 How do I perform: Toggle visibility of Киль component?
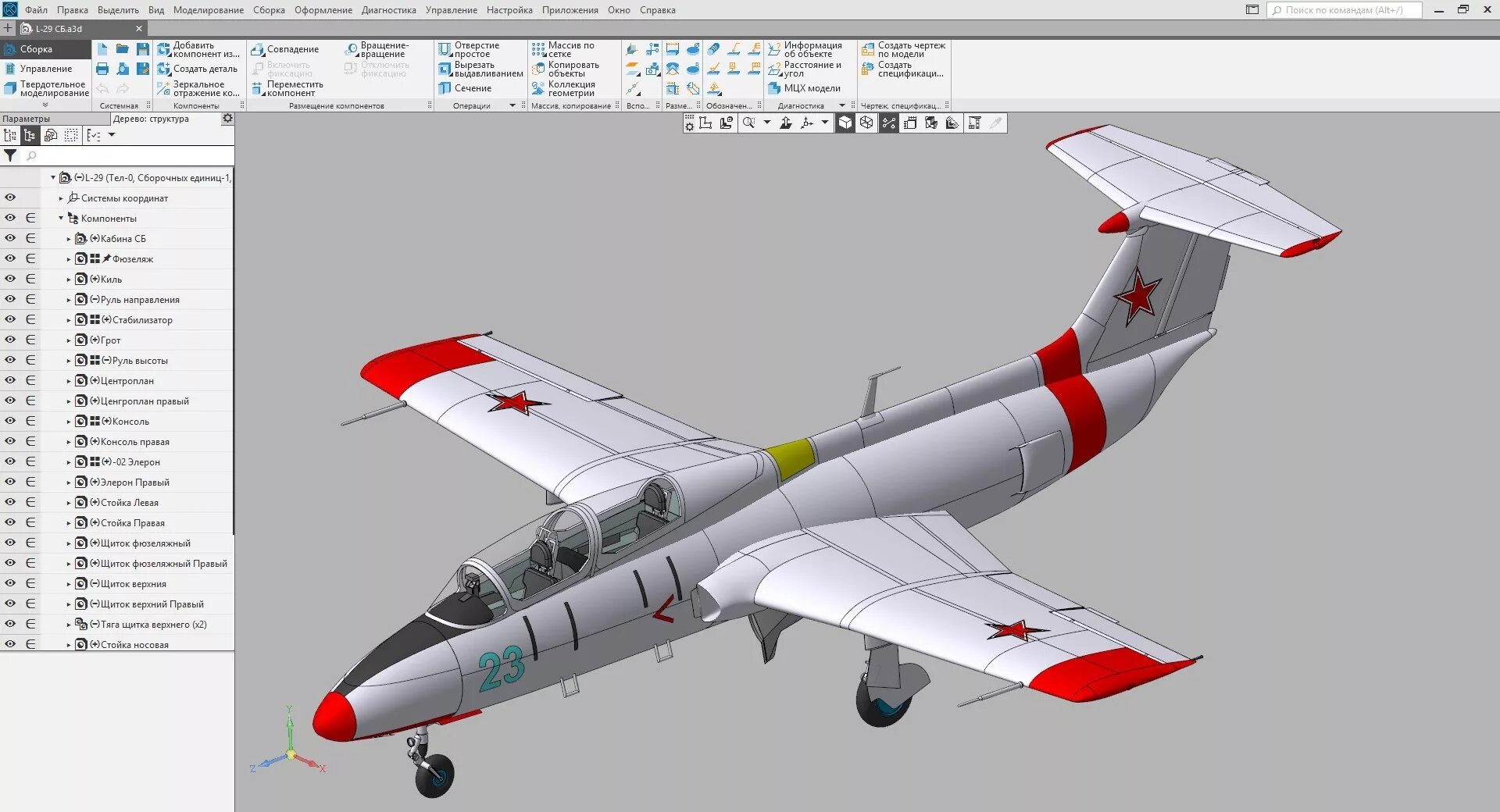pyautogui.click(x=10, y=279)
